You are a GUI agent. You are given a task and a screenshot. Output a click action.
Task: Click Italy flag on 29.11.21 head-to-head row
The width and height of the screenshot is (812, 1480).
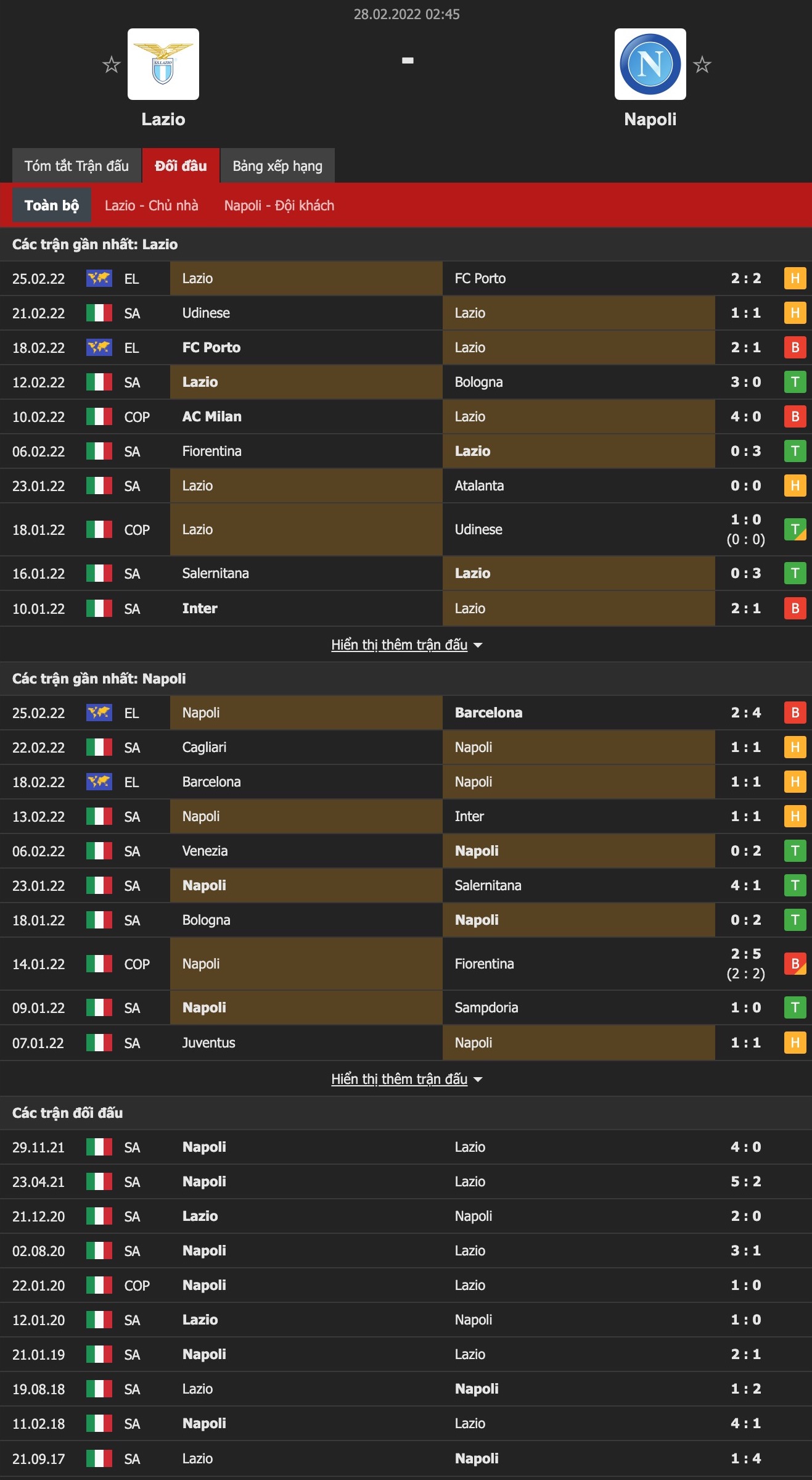coord(99,1147)
